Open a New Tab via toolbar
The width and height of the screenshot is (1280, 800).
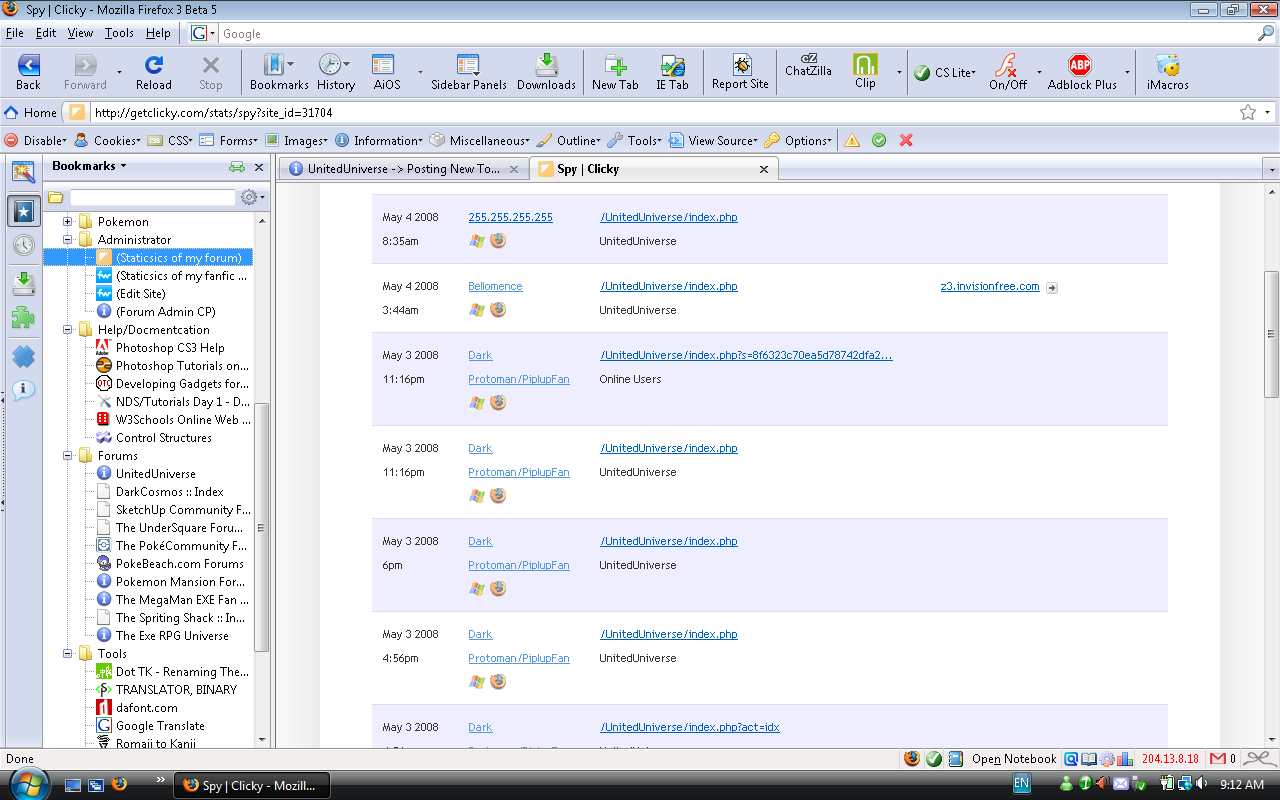coord(615,72)
